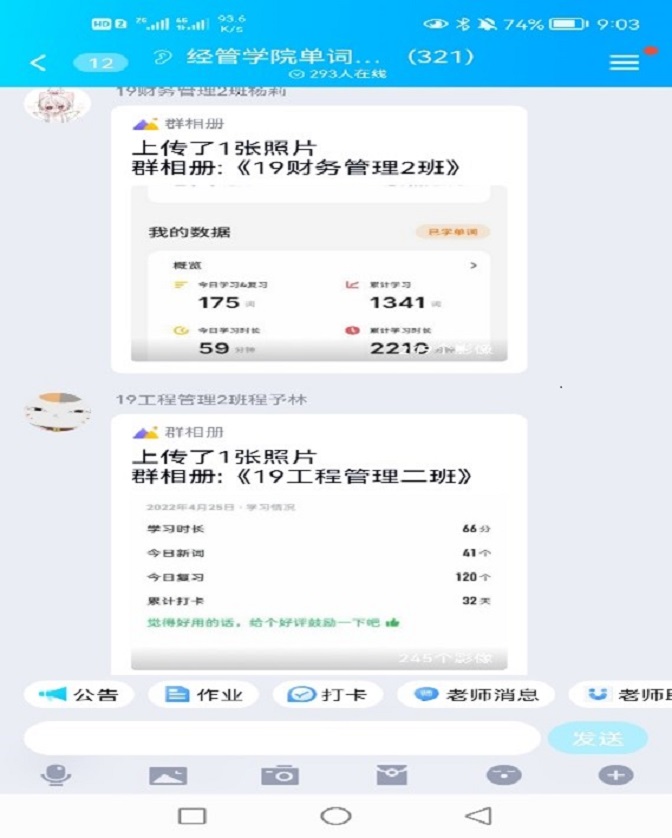Viewport: 672px width, 838px height.
Task: Open the image gallery picker icon
Action: (168, 775)
